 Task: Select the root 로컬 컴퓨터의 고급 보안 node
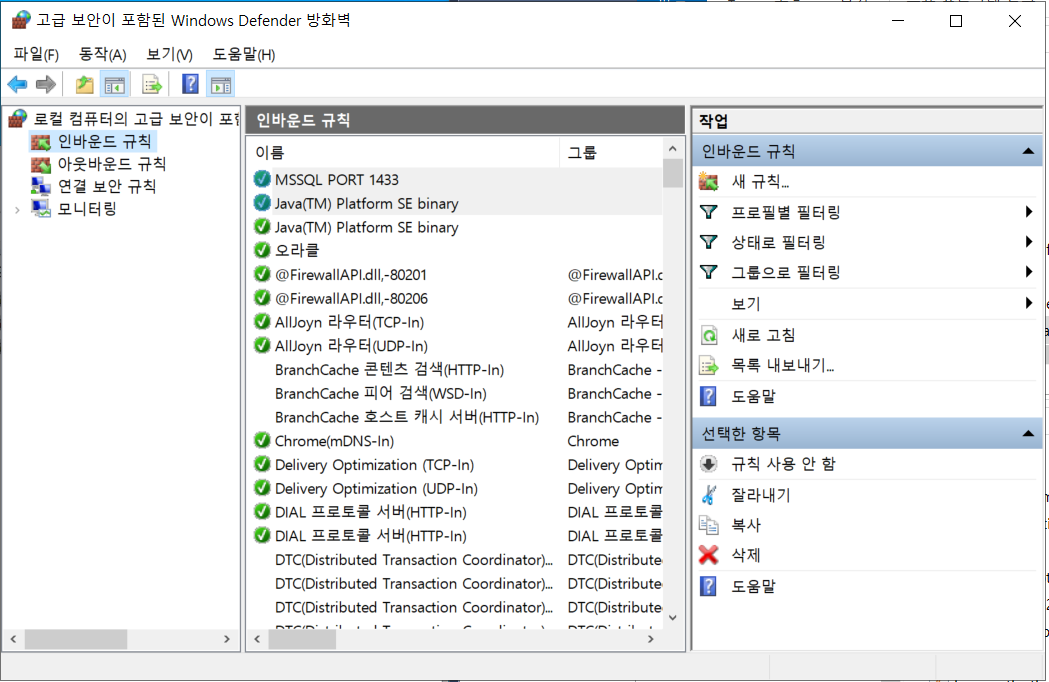(136, 119)
